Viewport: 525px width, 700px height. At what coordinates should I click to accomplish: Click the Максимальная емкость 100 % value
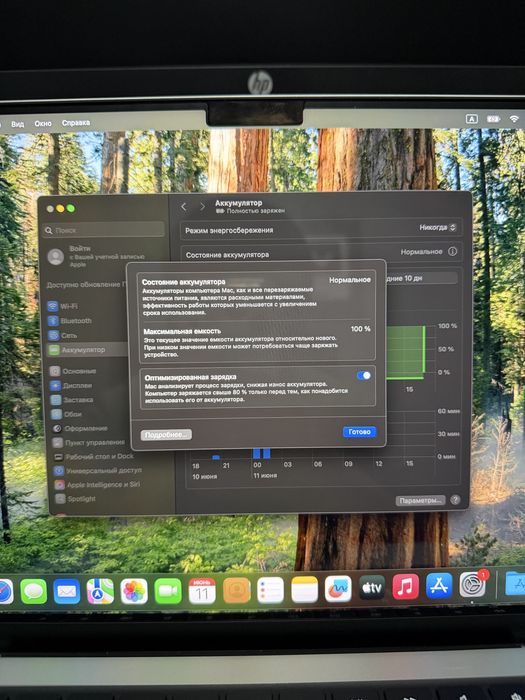(360, 329)
